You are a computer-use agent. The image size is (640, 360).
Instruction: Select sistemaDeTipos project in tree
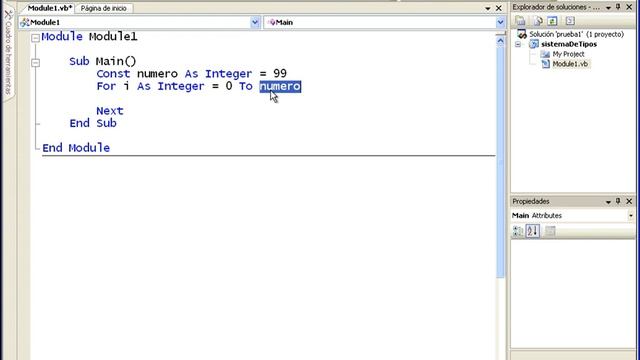pos(569,44)
